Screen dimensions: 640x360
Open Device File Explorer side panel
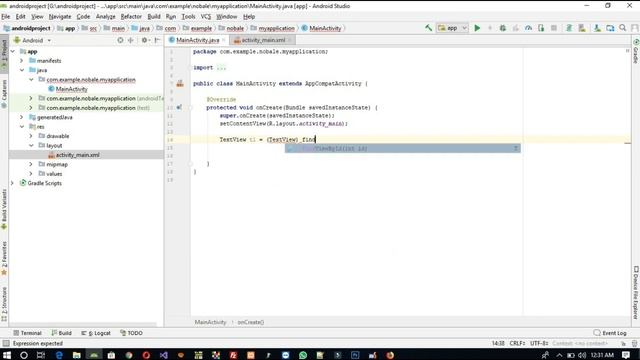pyautogui.click(x=636, y=293)
